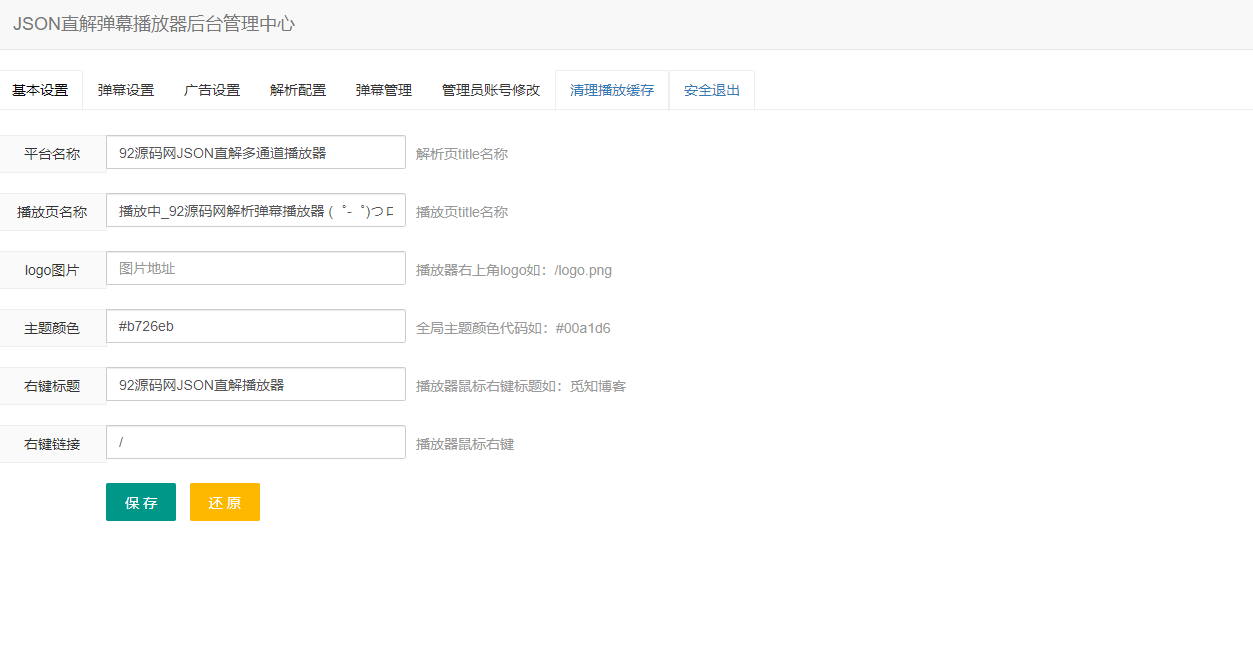Click the yellow 还原 button

[x=225, y=502]
